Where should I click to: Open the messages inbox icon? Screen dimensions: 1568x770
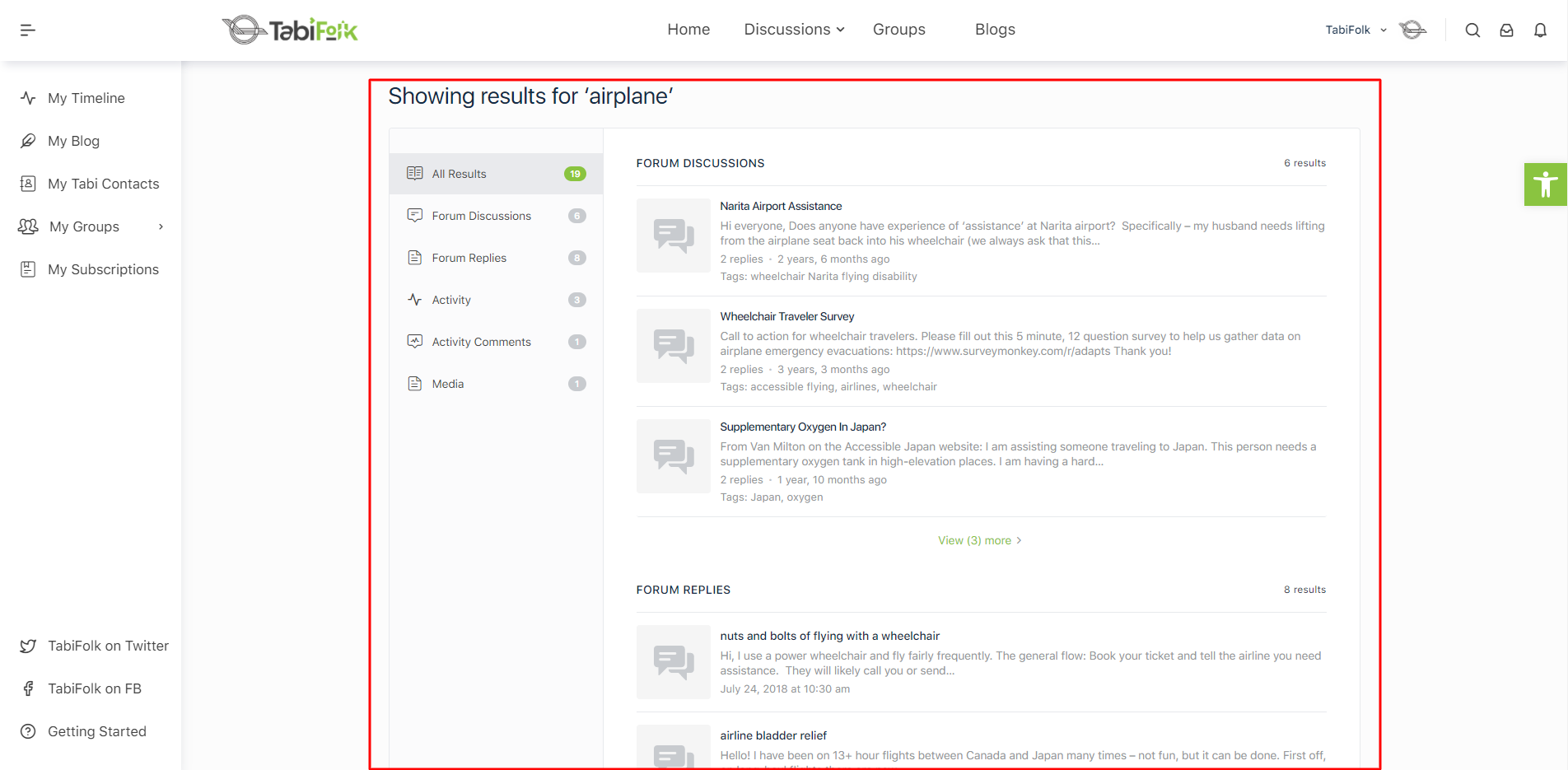pyautogui.click(x=1506, y=30)
